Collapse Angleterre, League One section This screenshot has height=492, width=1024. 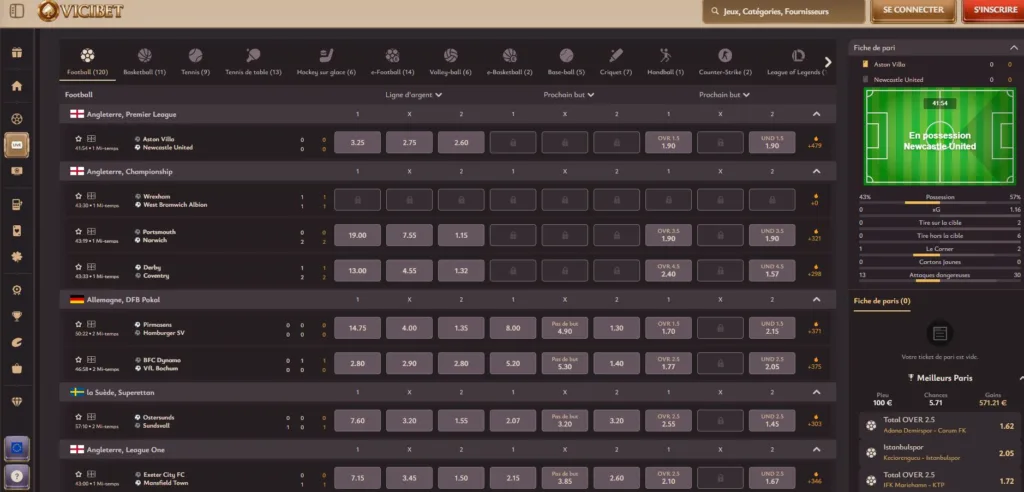pos(816,450)
